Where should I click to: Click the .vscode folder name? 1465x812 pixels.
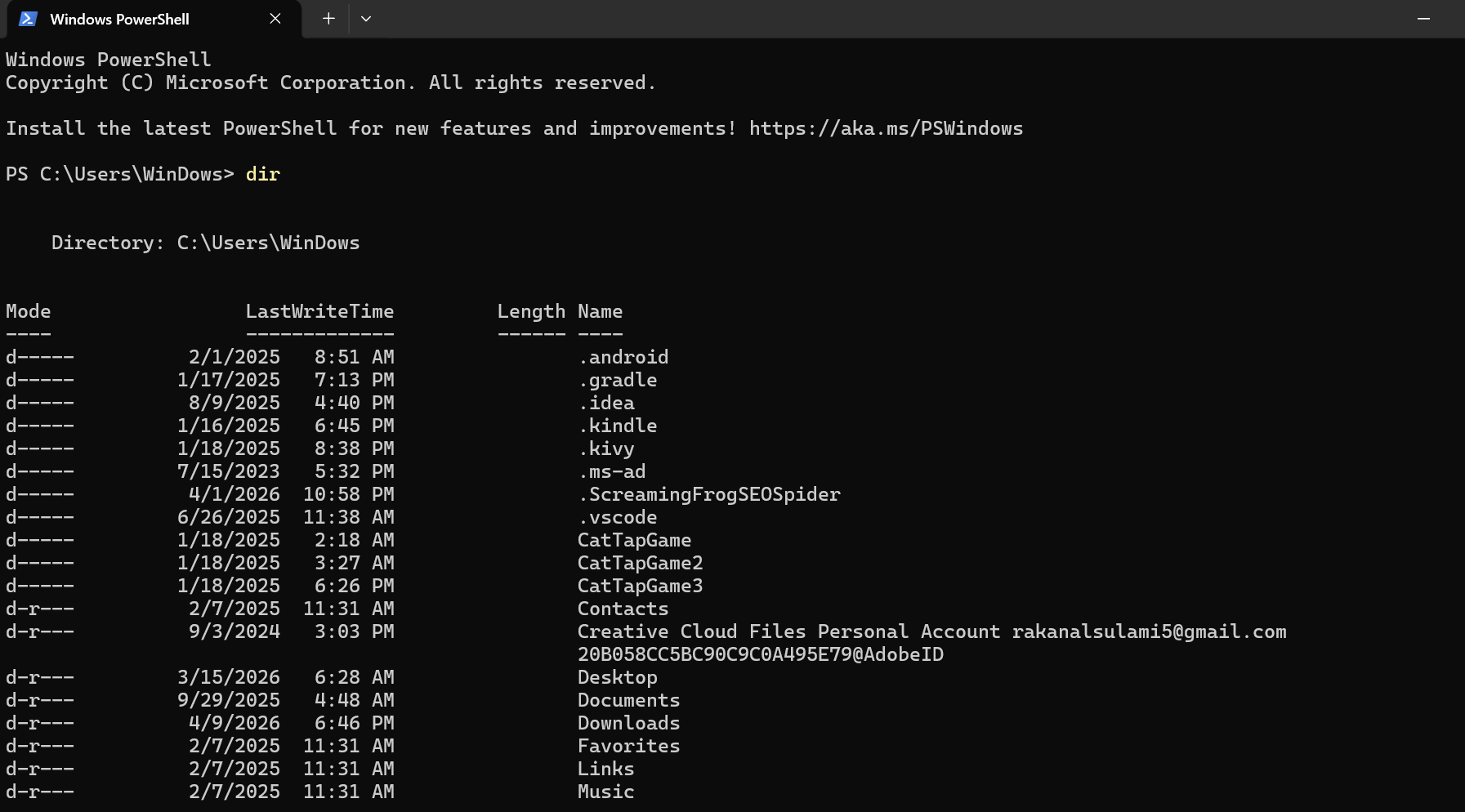click(x=618, y=518)
